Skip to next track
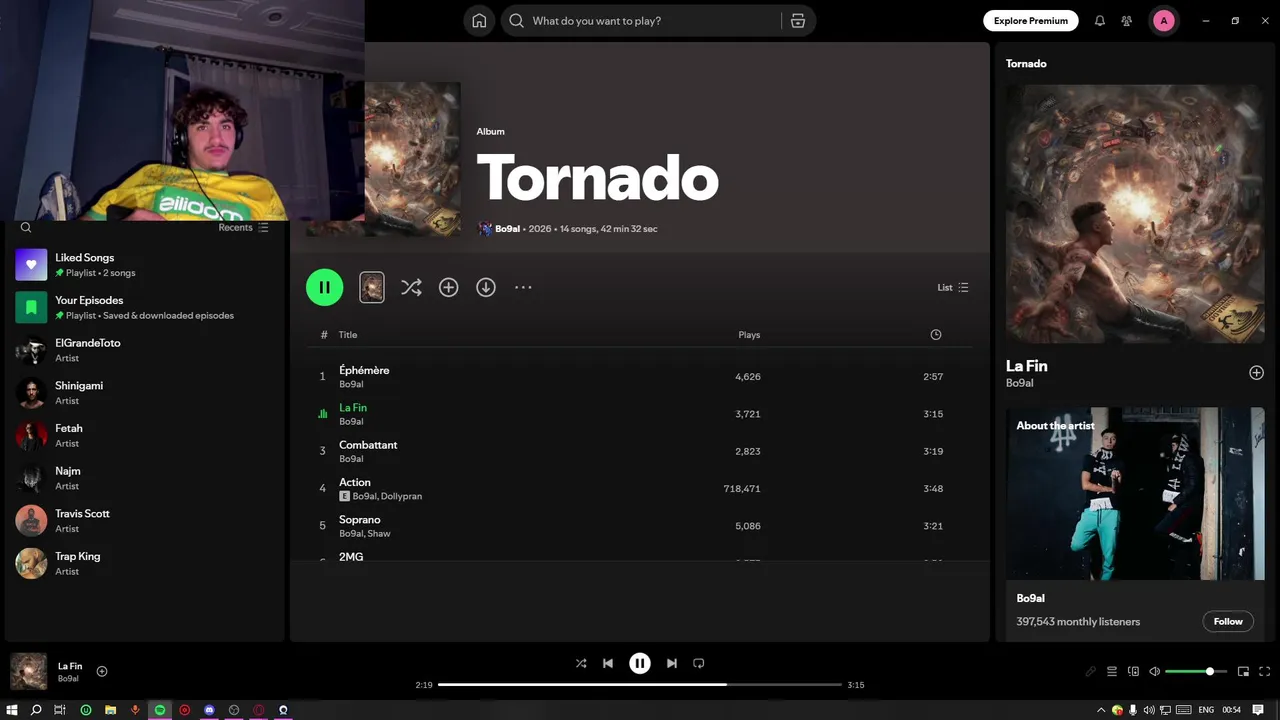This screenshot has width=1280, height=720. click(672, 663)
